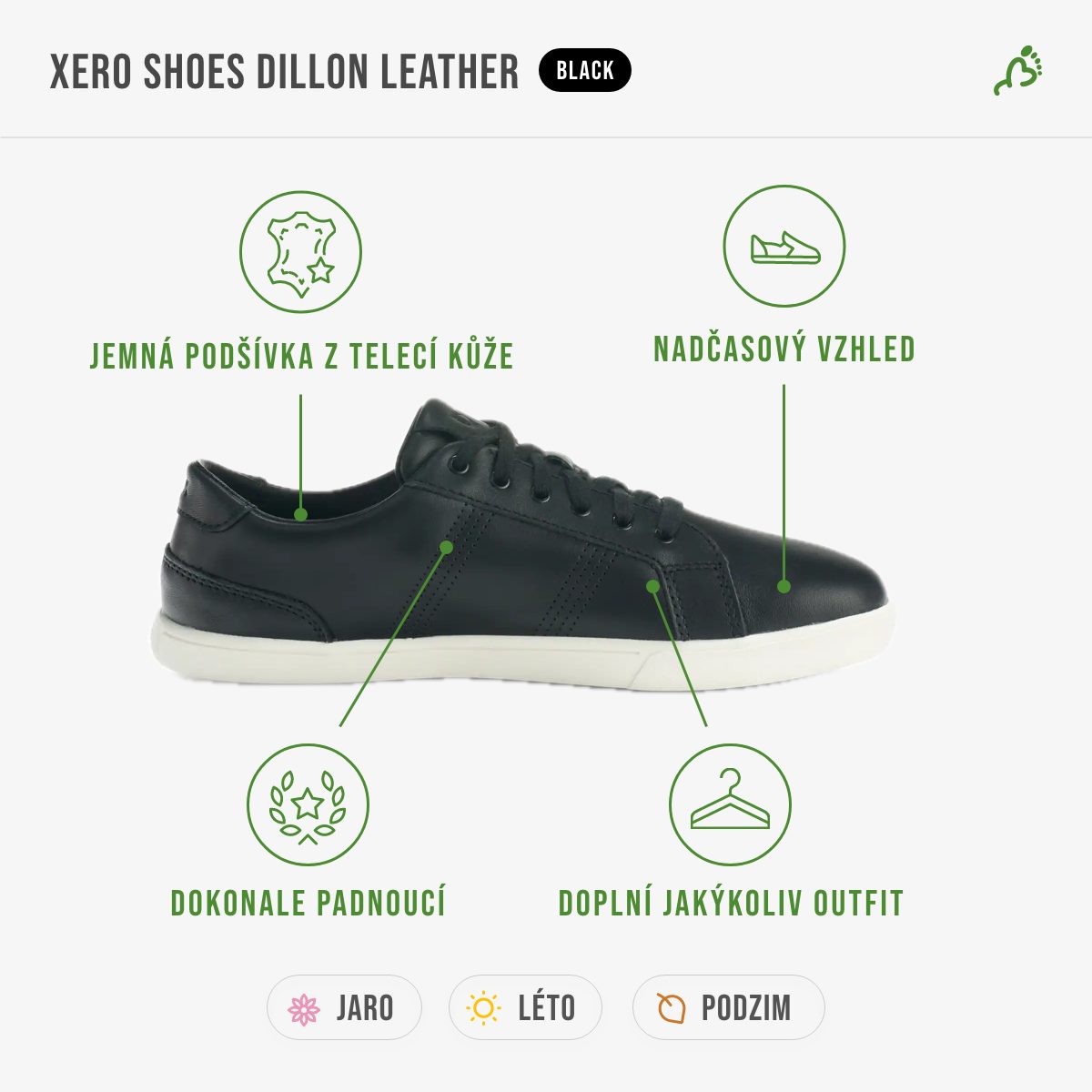Click the leather hide icon
The image size is (1092, 1092).
[x=300, y=252]
